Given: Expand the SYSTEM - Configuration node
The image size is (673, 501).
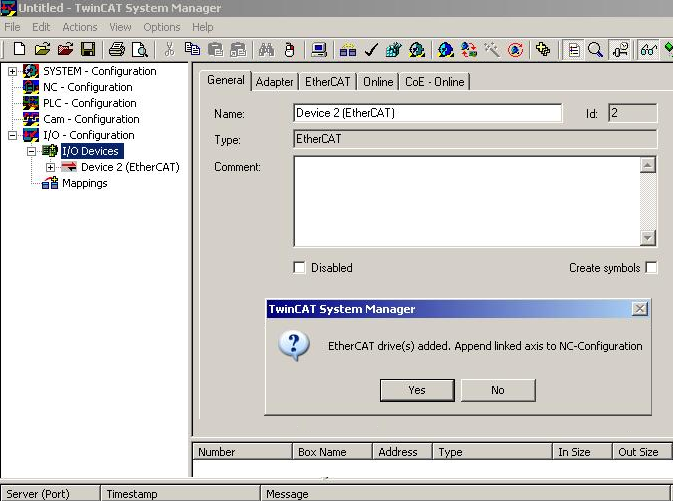Looking at the screenshot, I should click(x=12, y=71).
